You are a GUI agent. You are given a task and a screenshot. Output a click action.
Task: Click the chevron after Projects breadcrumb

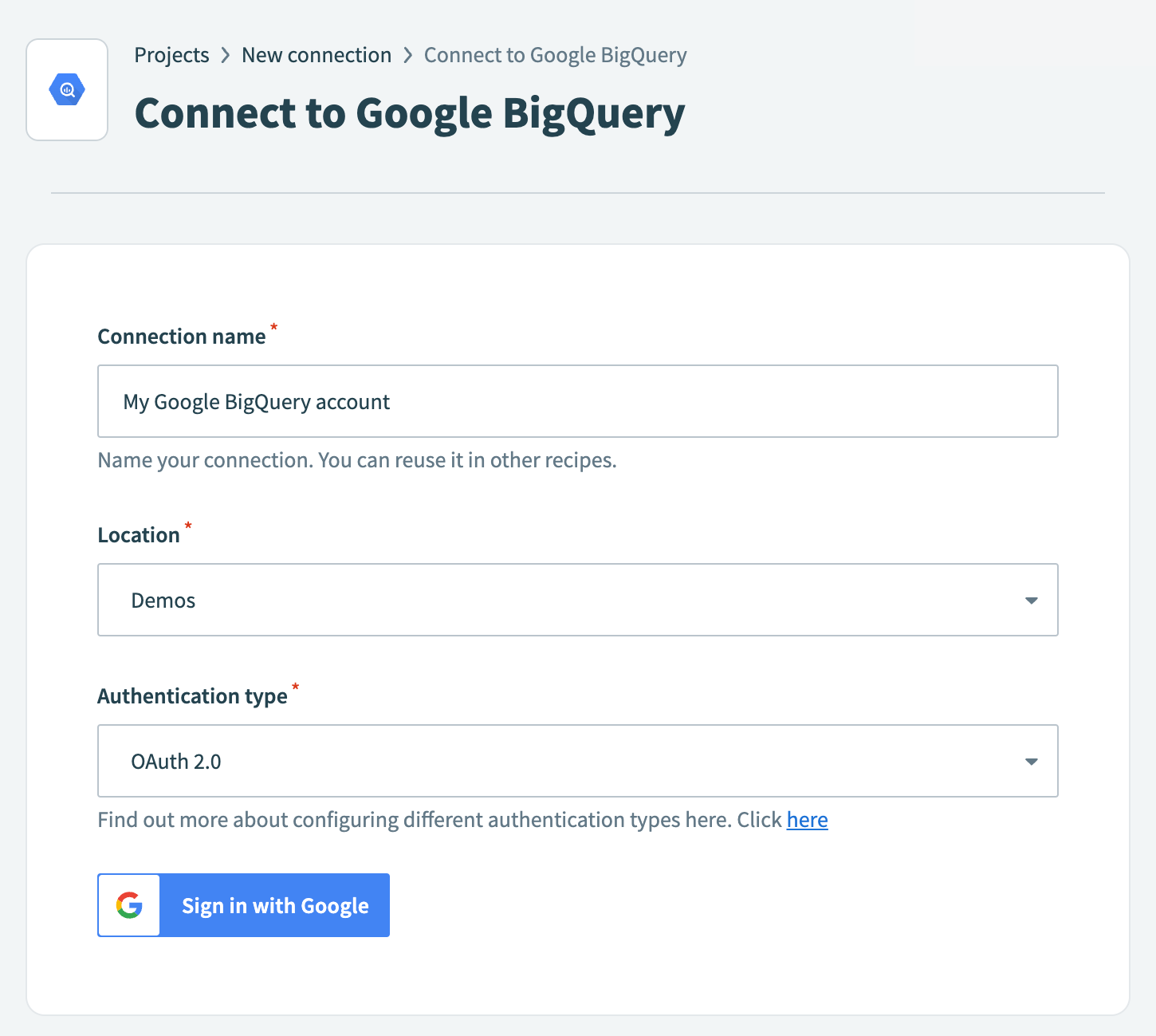(226, 55)
